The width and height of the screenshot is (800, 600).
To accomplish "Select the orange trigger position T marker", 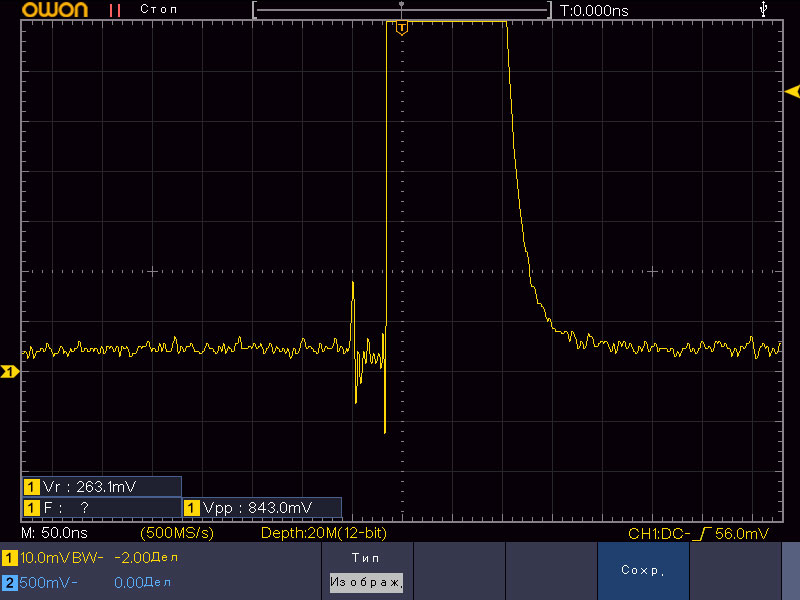I will [x=401, y=27].
